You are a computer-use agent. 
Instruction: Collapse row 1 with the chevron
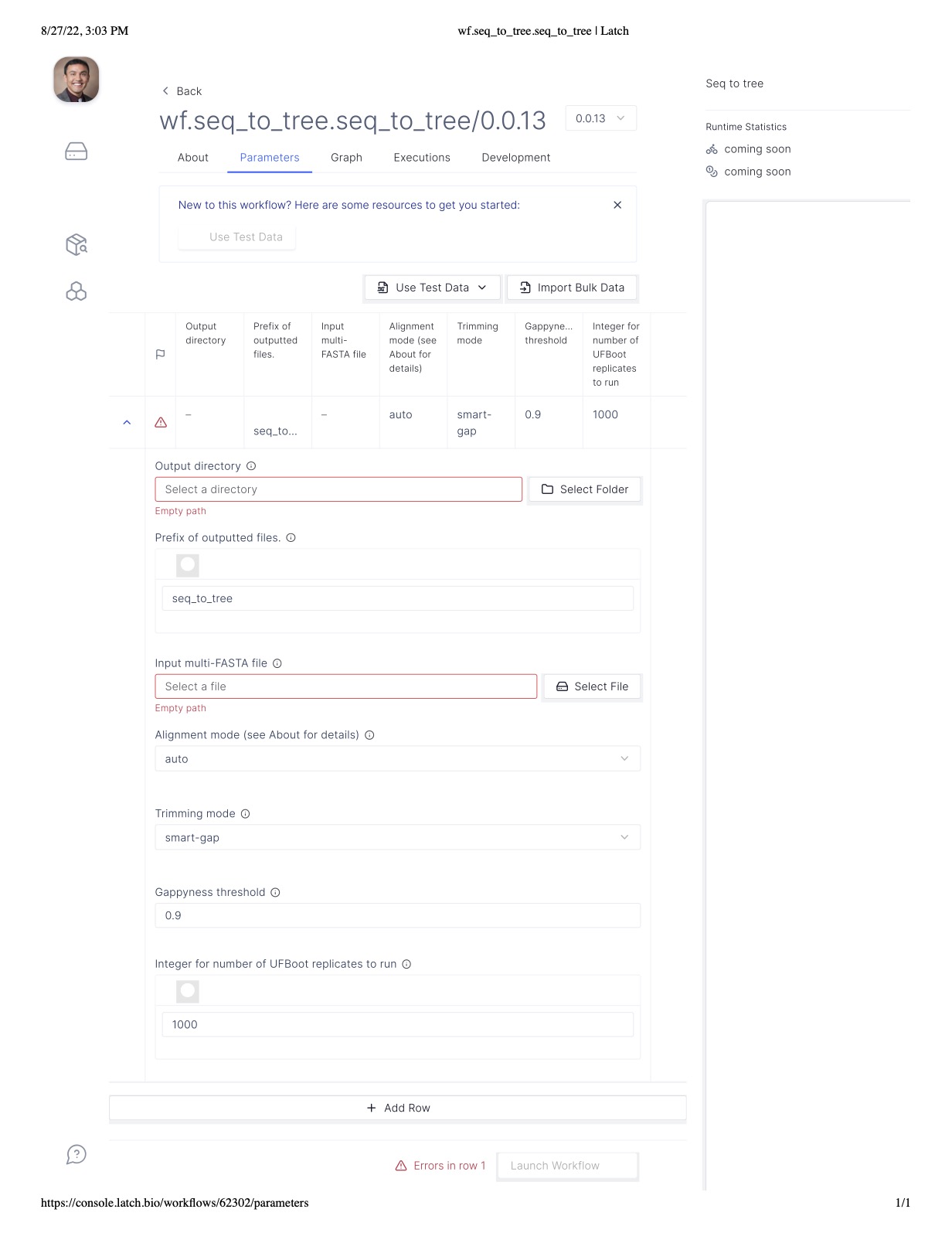tap(127, 423)
